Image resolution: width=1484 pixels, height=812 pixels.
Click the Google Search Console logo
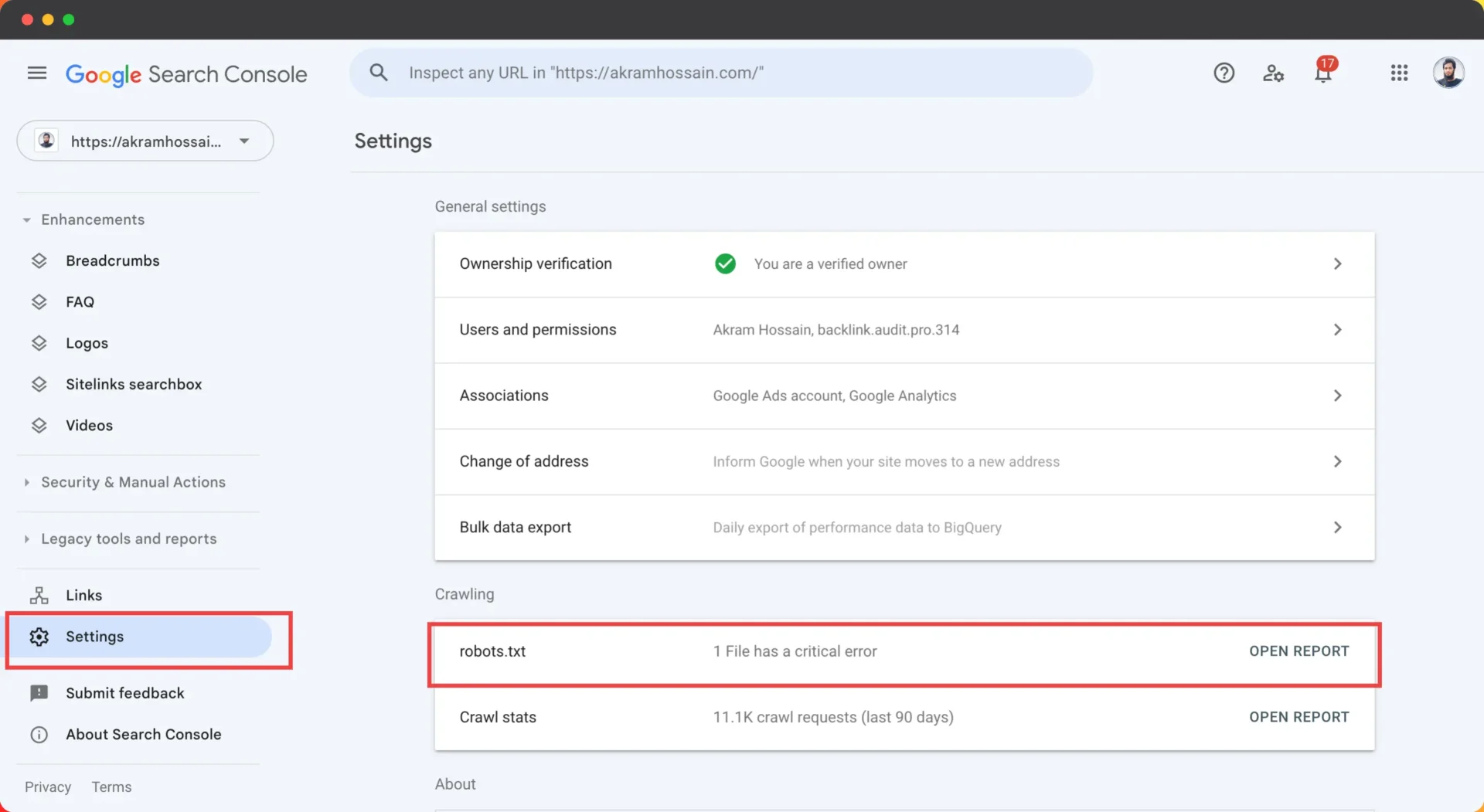click(186, 74)
